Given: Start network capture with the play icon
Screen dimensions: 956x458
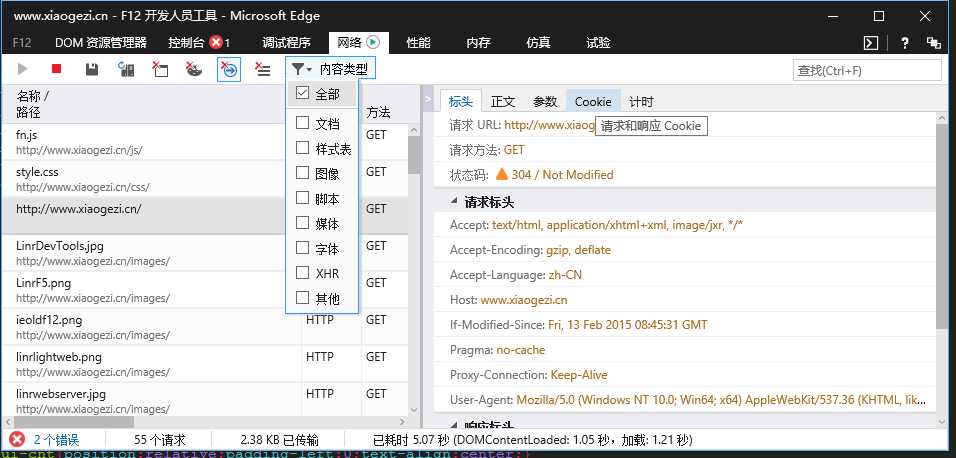Looking at the screenshot, I should (x=23, y=70).
